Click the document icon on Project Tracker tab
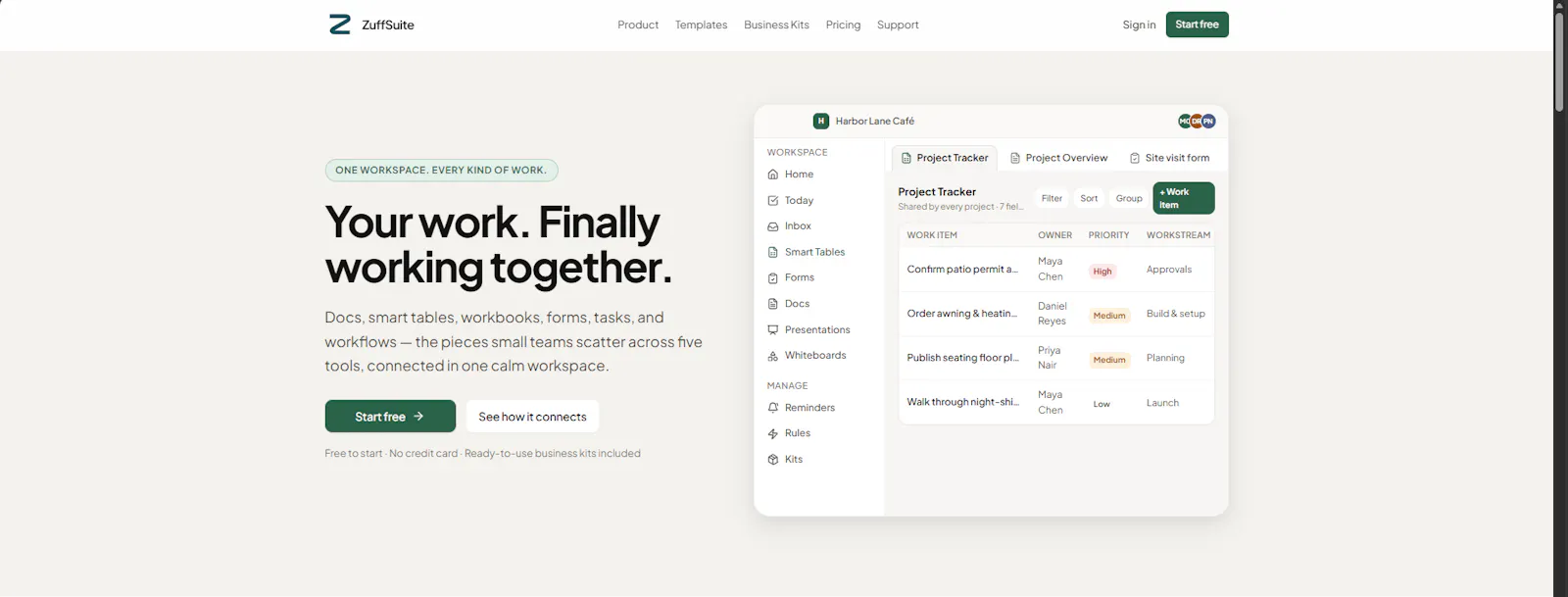1568x597 pixels. pos(906,158)
